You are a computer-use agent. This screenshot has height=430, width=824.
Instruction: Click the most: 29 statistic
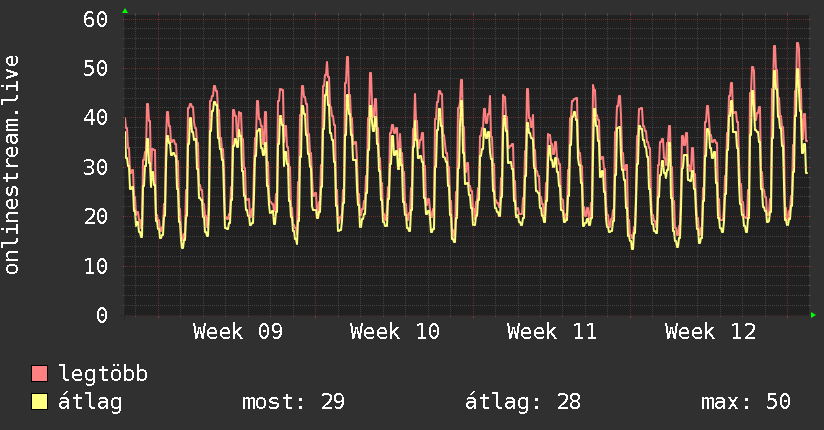click(293, 402)
